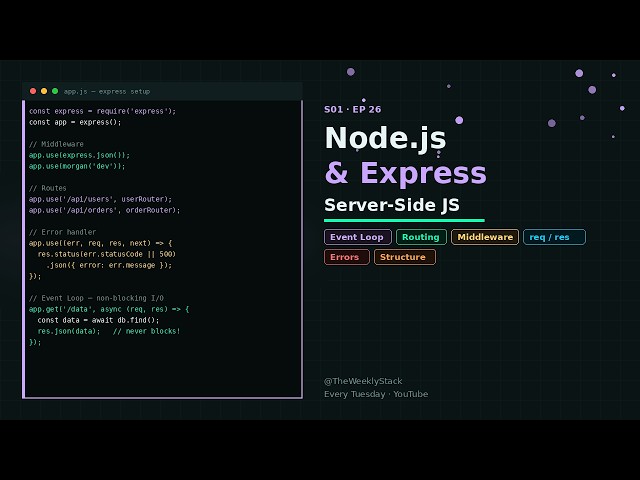Select the Event Loop tag
The height and width of the screenshot is (480, 640).
(x=358, y=237)
